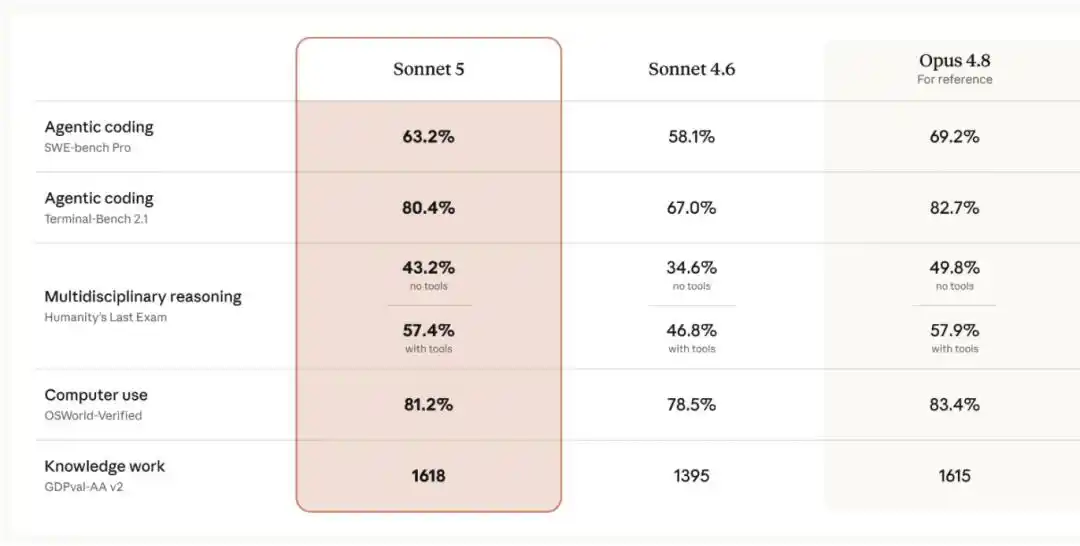Click the 63.2% score for Sonnet 5
Image resolution: width=1080 pixels, height=546 pixels.
(x=428, y=136)
